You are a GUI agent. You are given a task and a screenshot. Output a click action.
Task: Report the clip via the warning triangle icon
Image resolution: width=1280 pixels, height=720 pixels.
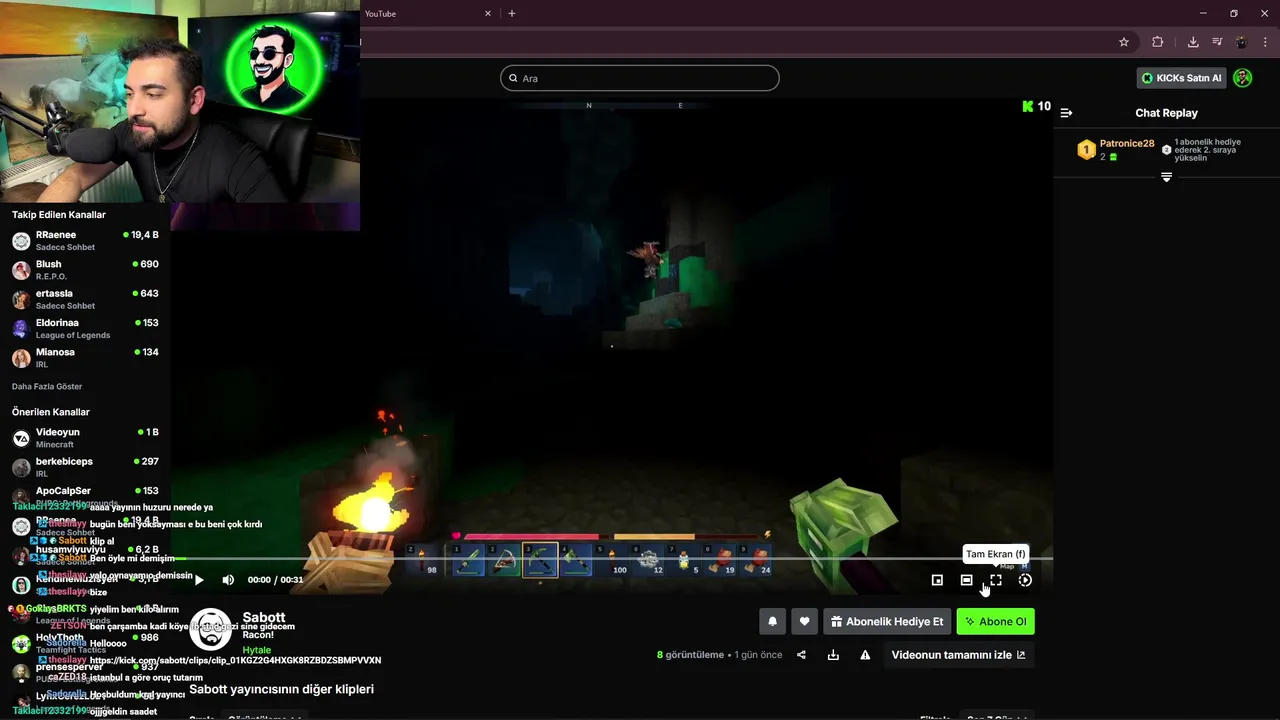(865, 655)
